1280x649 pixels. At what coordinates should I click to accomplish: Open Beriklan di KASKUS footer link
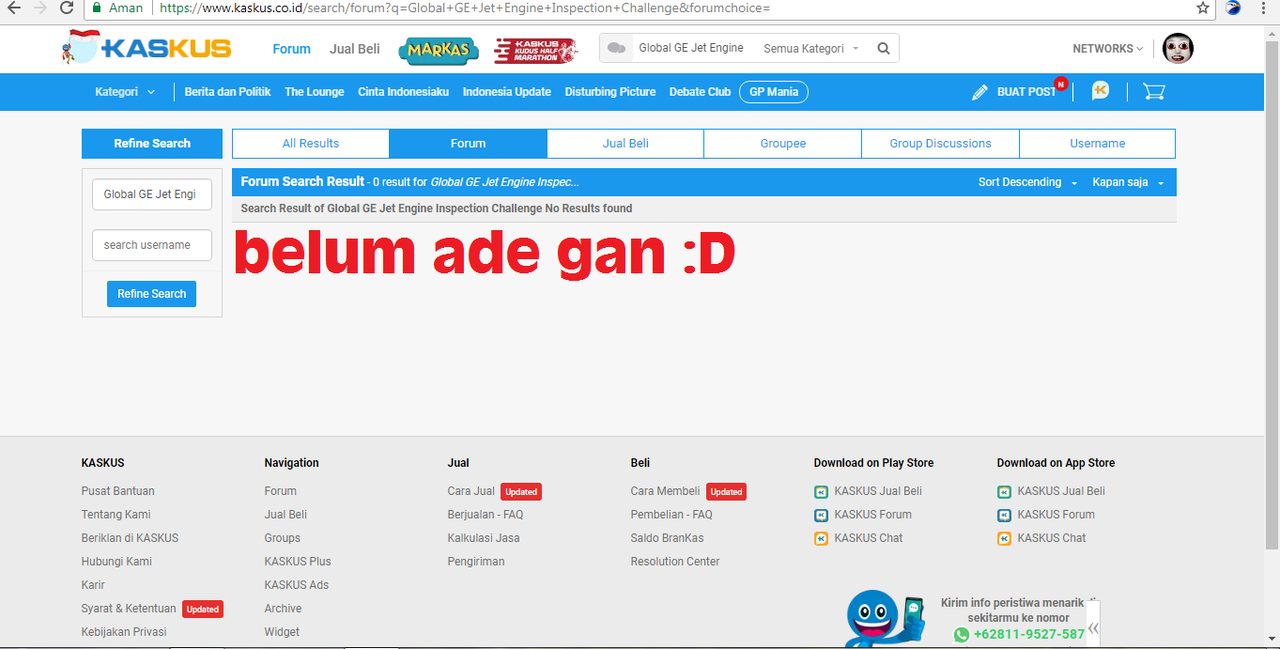(x=130, y=538)
